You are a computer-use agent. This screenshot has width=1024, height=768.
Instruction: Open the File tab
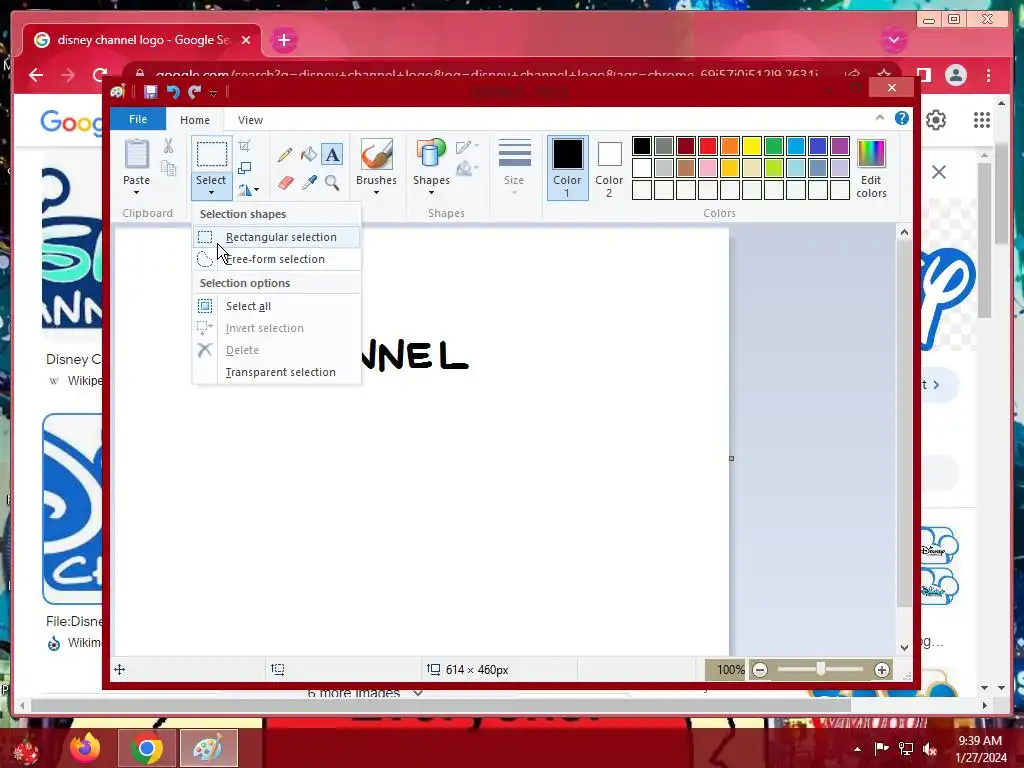tap(138, 119)
